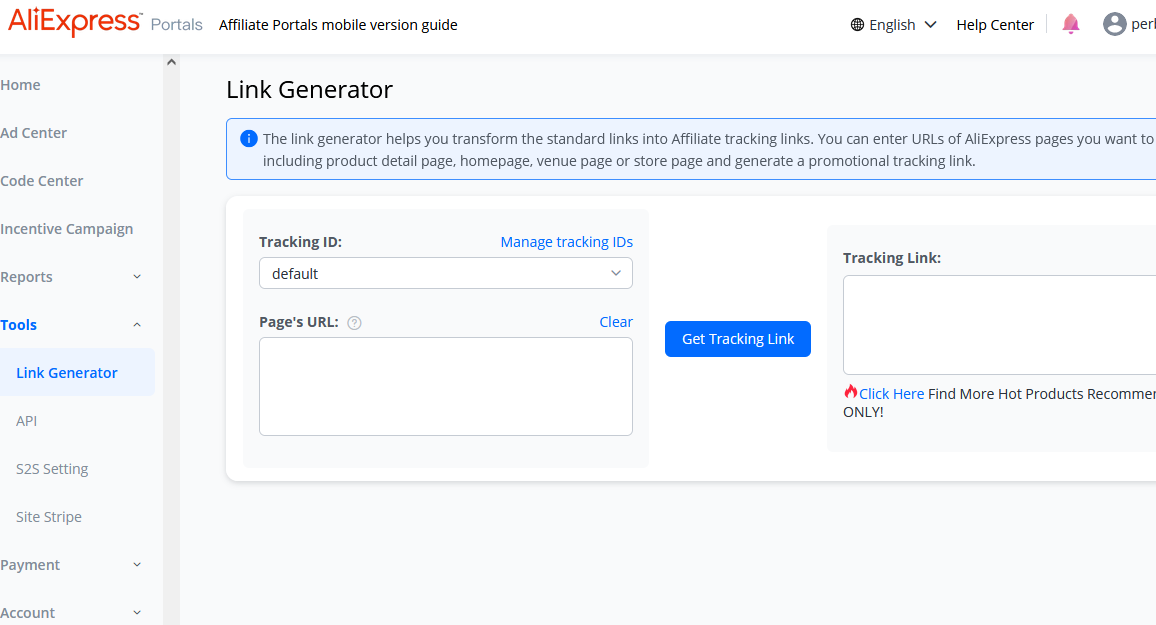
Task: Focus the Tracking Link output box
Action: [x=999, y=325]
